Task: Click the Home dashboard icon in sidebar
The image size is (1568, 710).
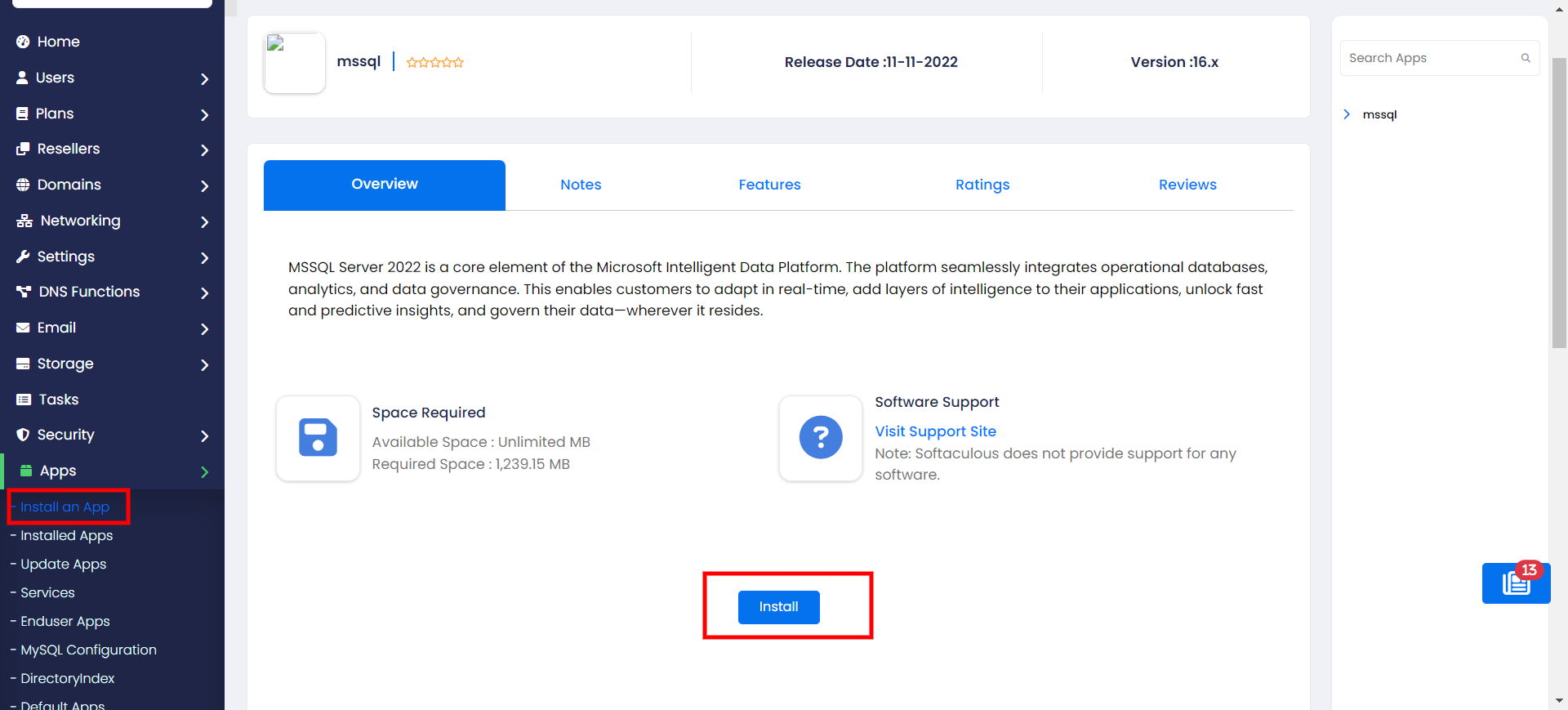Action: pos(23,42)
